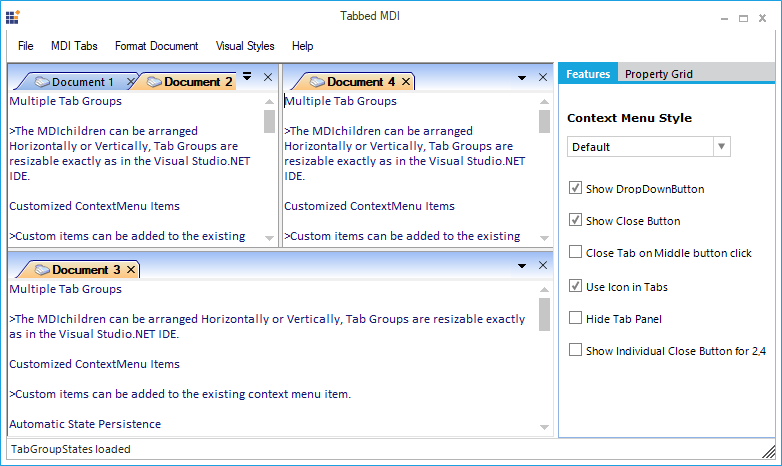Toggle Show Close Button checkbox
782x466 pixels.
575,220
